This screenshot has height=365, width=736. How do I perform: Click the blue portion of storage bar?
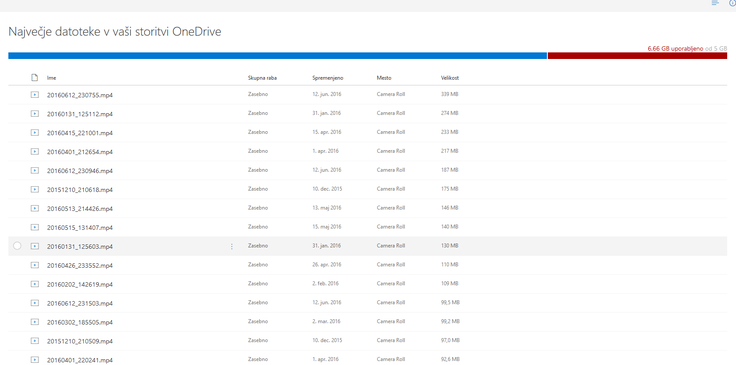(x=277, y=55)
